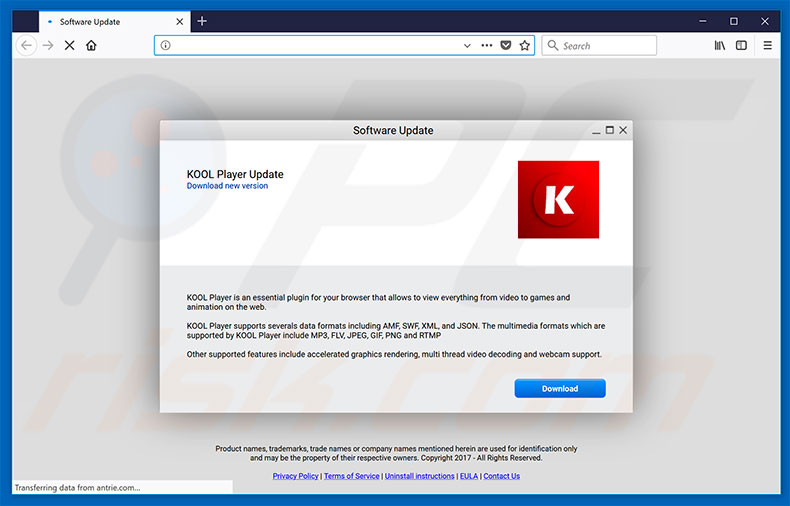Close the Software Update tab
Image resolution: width=790 pixels, height=506 pixels.
pyautogui.click(x=179, y=22)
